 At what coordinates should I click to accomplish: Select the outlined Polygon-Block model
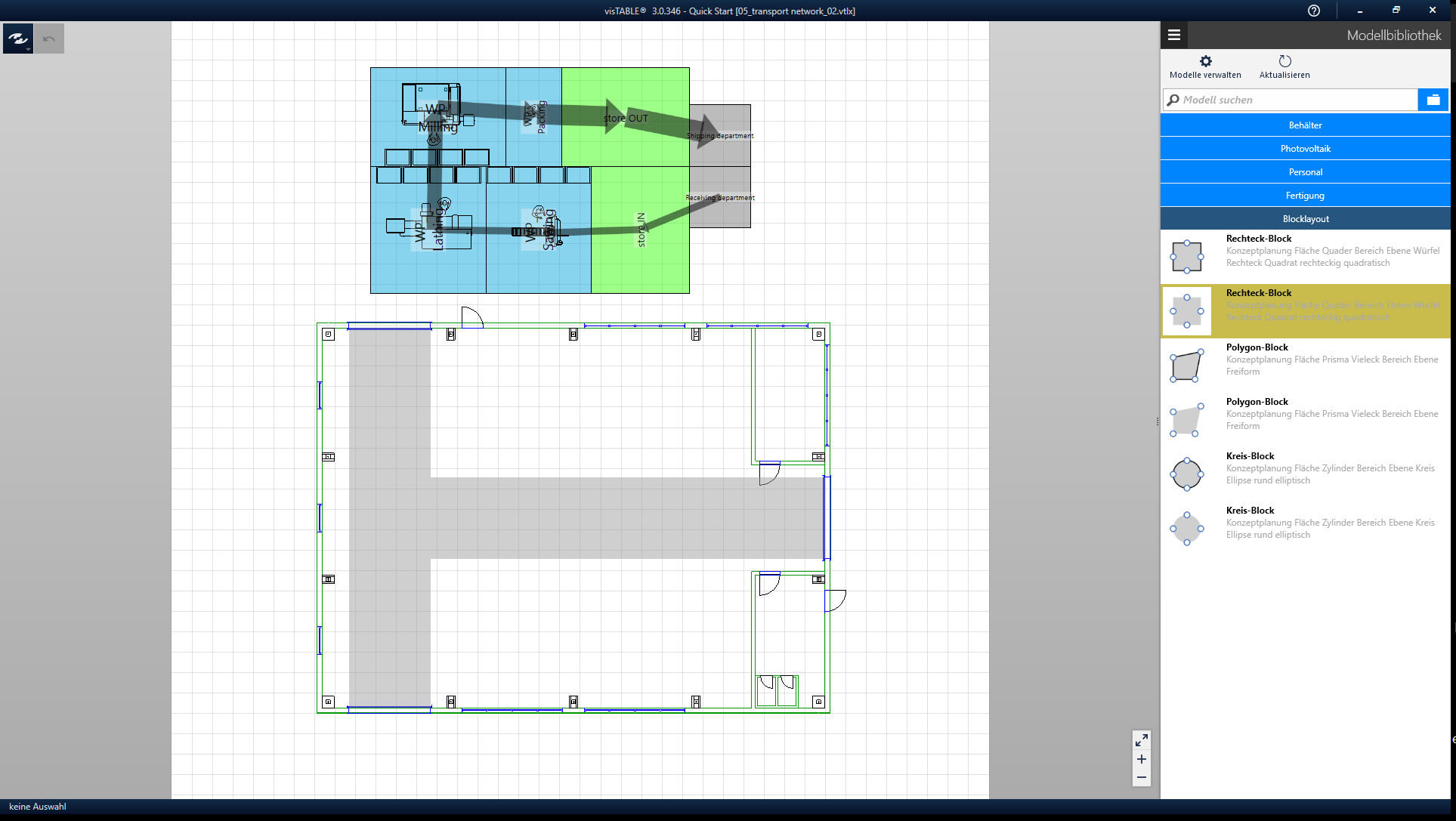click(x=1186, y=366)
